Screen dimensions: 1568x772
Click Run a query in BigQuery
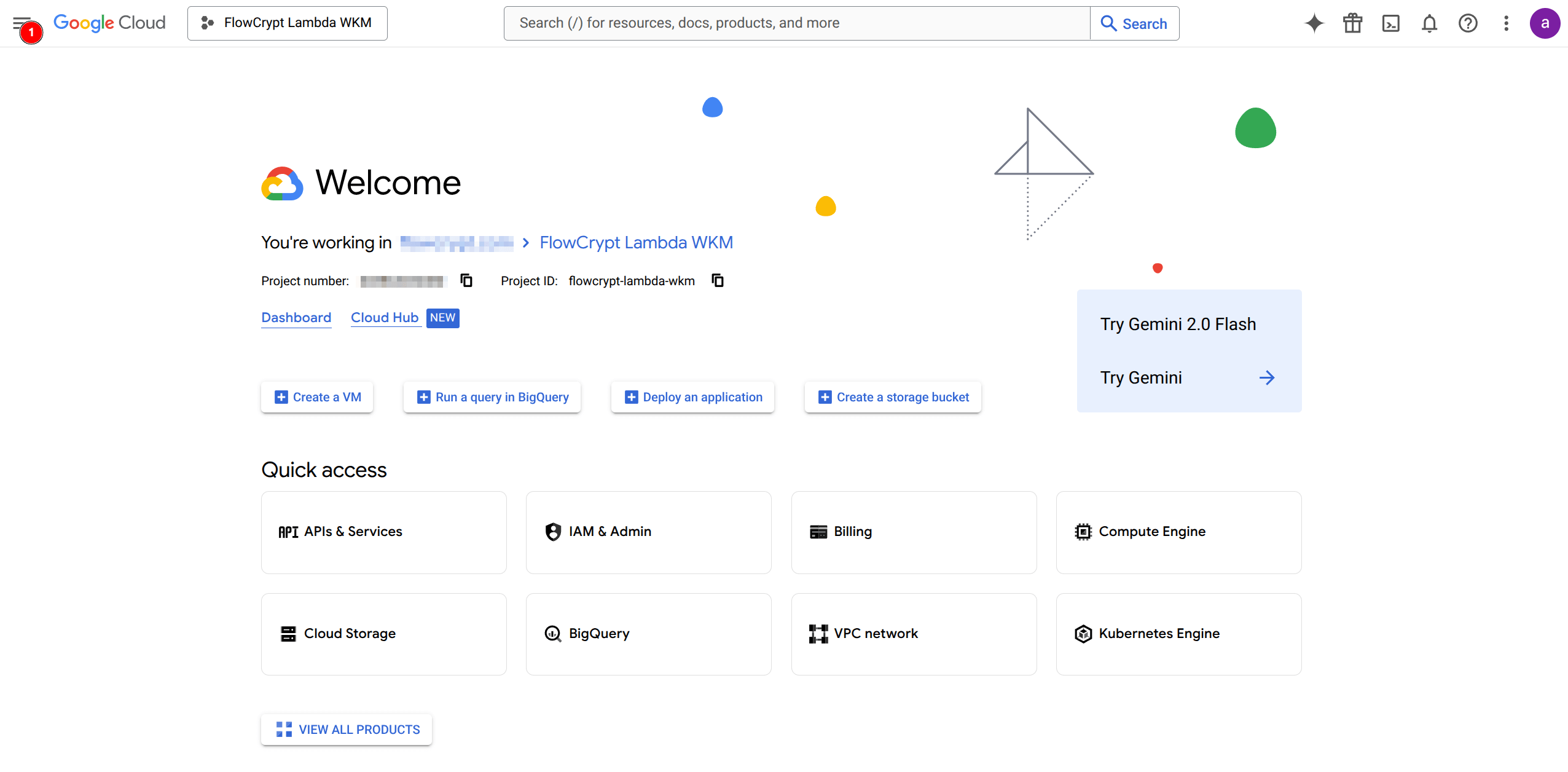click(492, 397)
